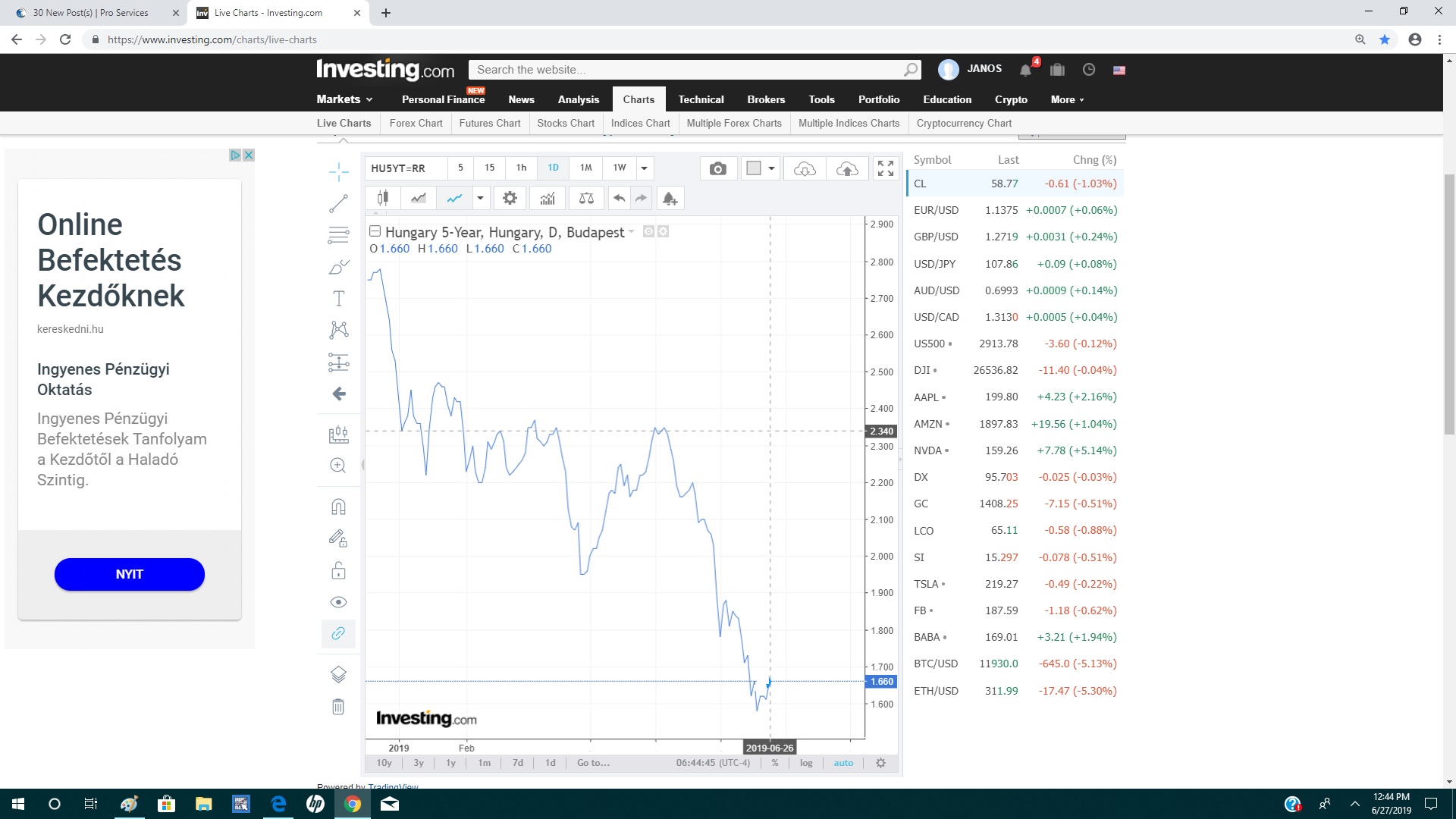Load chart layout from cloud
The width and height of the screenshot is (1456, 819).
[x=805, y=168]
